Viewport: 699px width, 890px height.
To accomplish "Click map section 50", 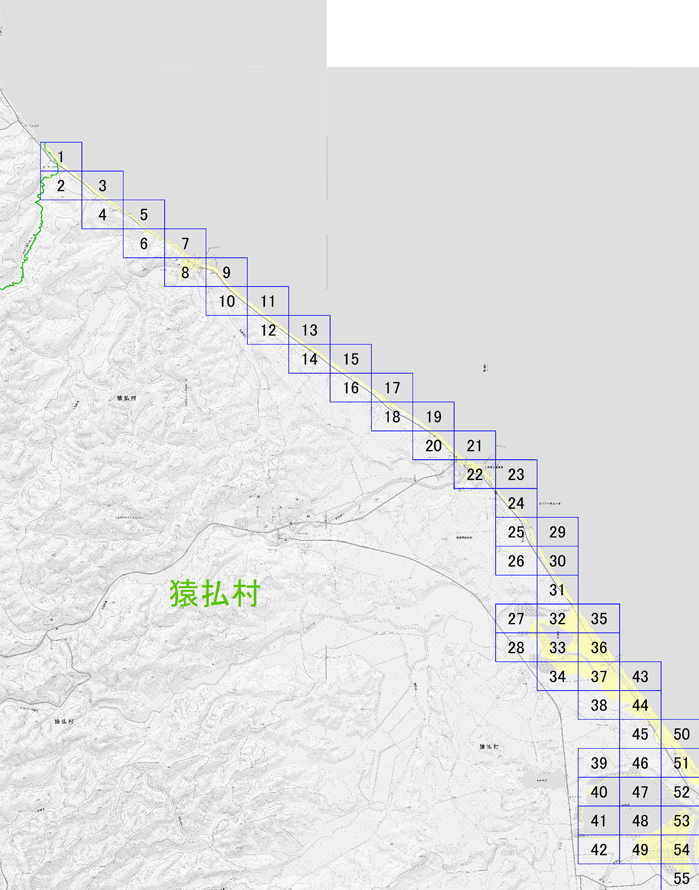I will pyautogui.click(x=681, y=734).
